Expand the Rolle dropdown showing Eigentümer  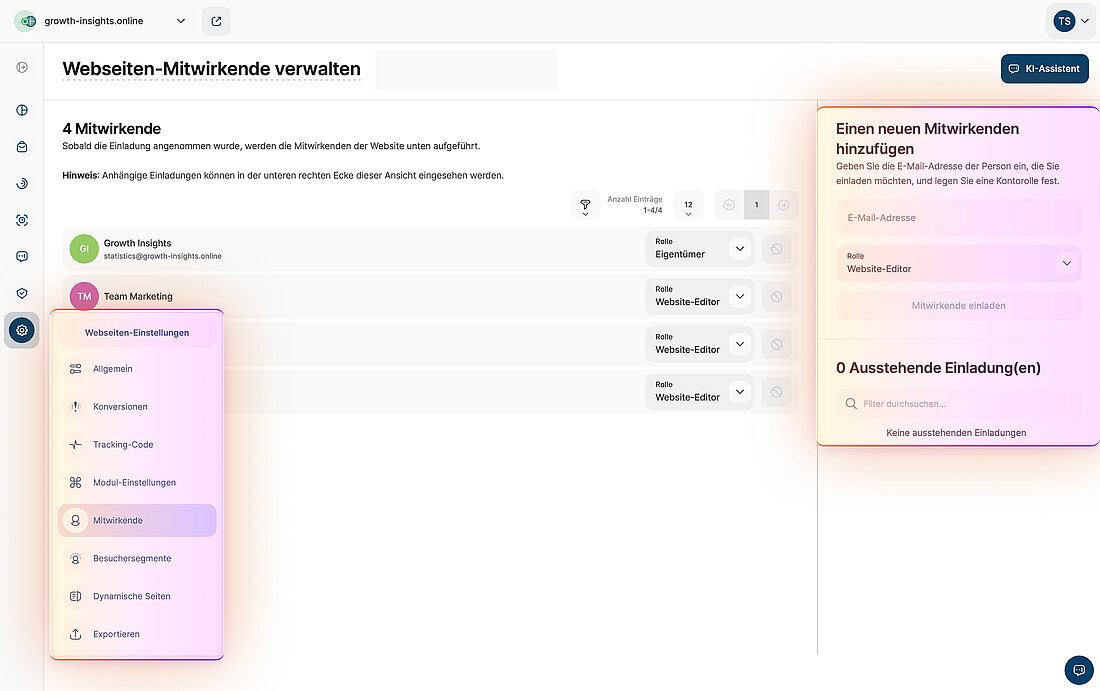pos(739,248)
